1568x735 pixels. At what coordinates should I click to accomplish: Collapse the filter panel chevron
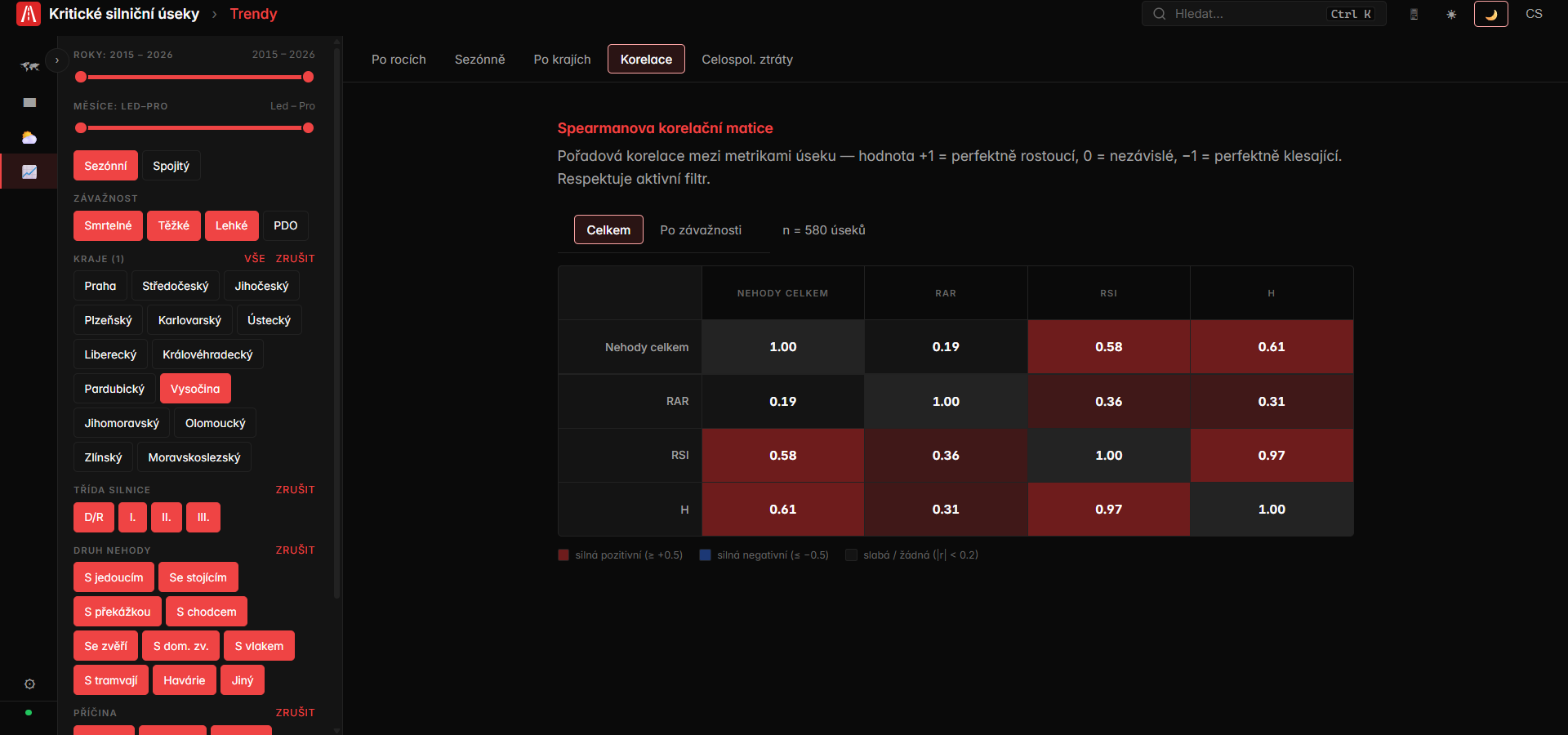click(x=56, y=60)
